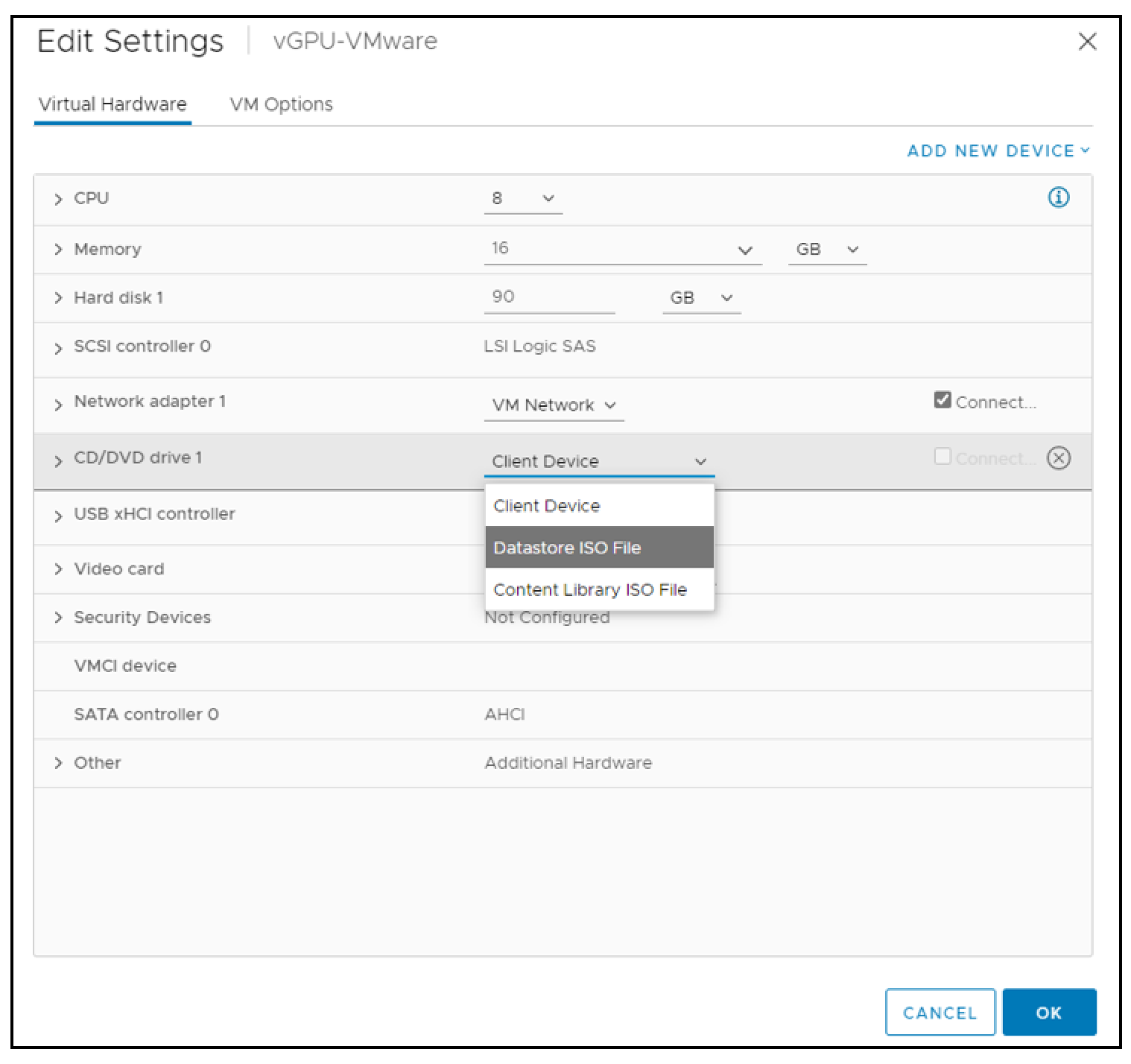Click the OK button
Viewport: 1131px width, 1064px height.
pyautogui.click(x=1049, y=1012)
